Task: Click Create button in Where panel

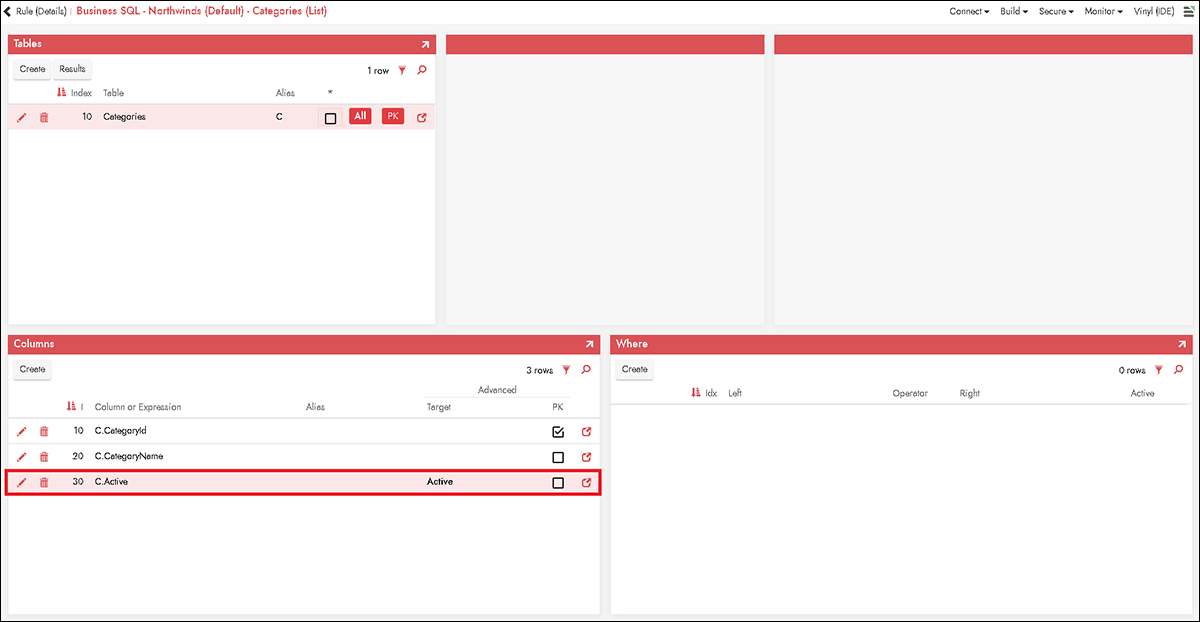Action: coord(635,370)
